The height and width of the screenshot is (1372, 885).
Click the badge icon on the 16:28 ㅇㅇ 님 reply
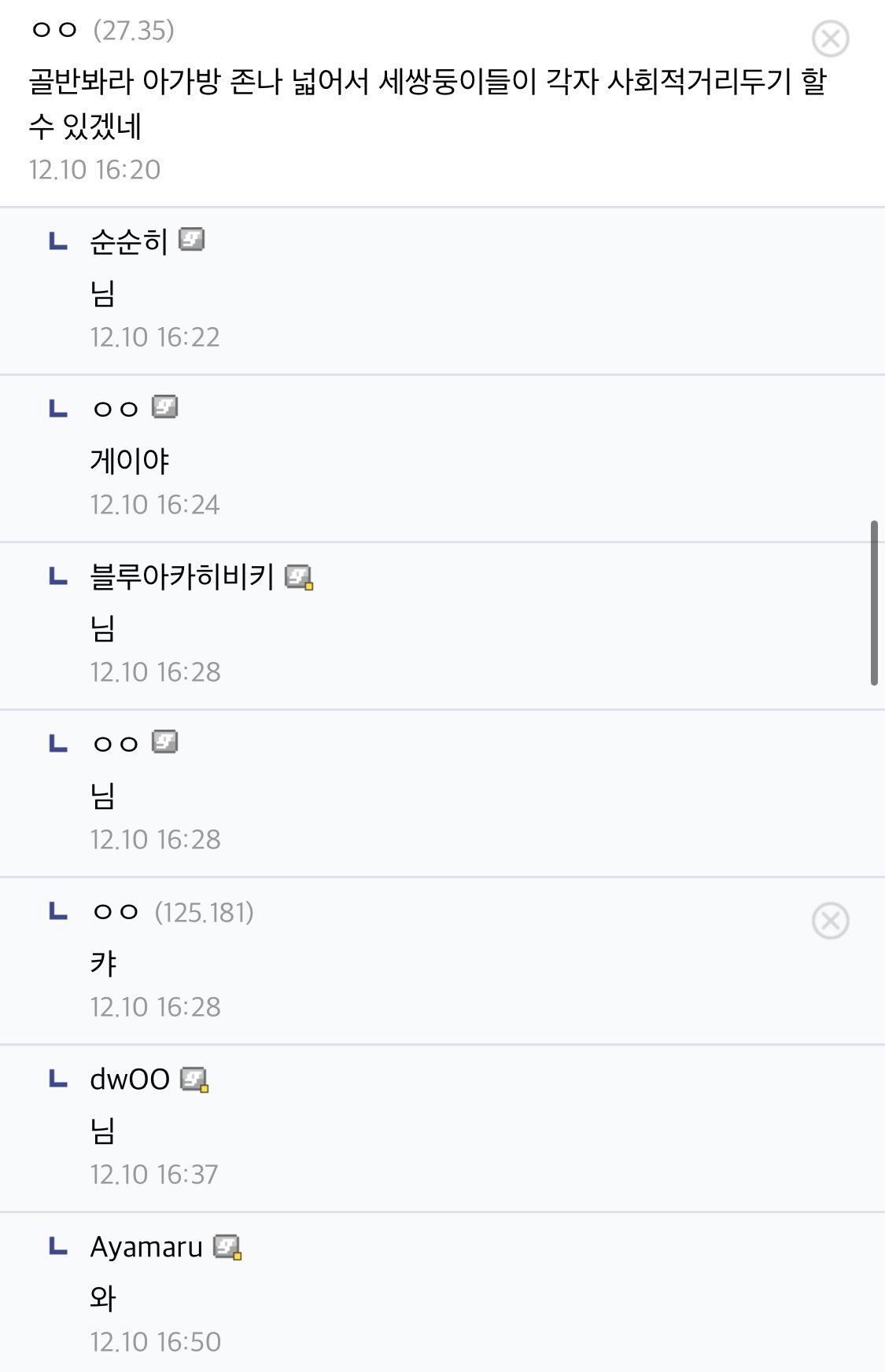[164, 742]
